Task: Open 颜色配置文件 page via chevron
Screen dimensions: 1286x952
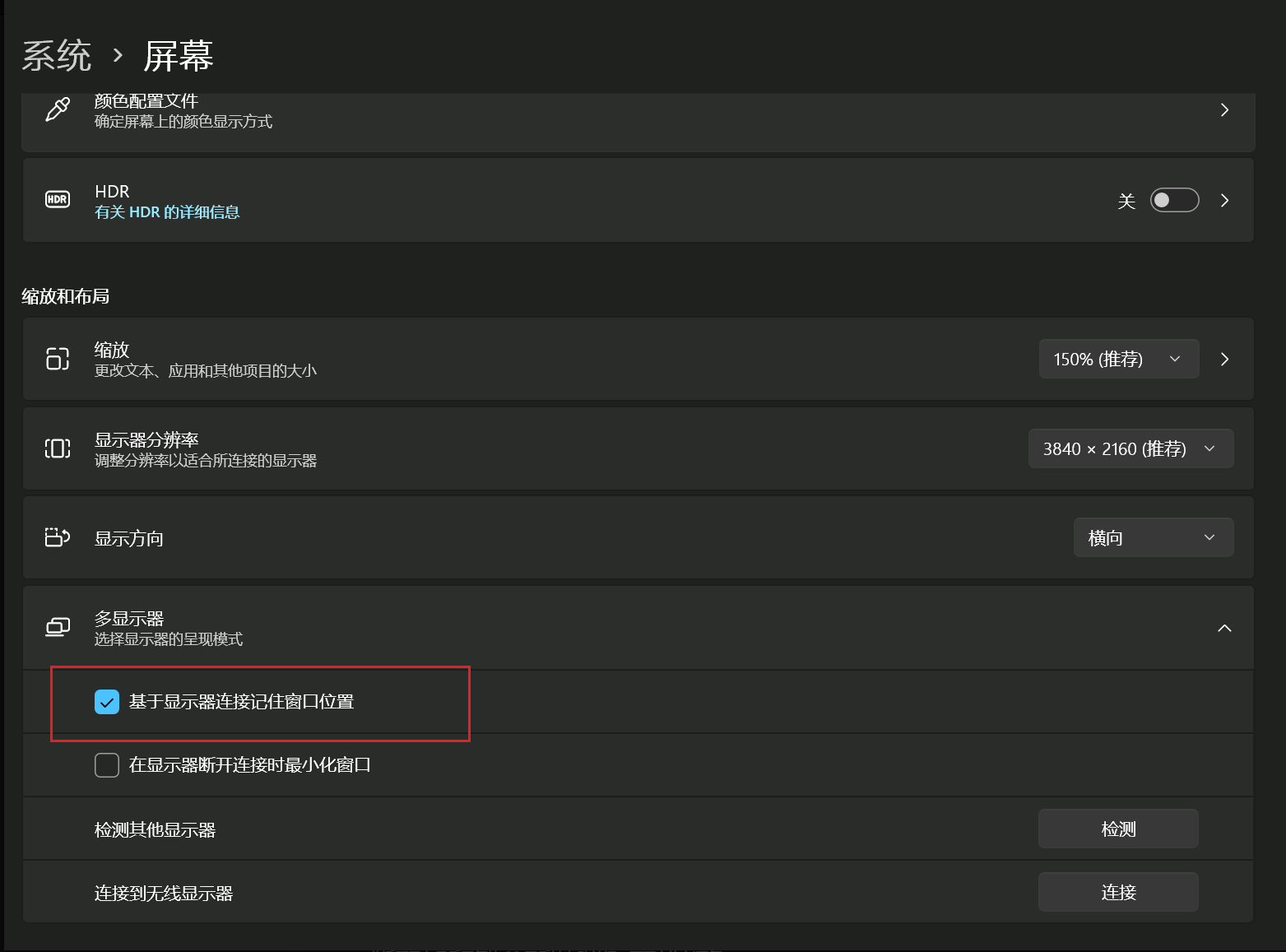Action: click(1224, 109)
